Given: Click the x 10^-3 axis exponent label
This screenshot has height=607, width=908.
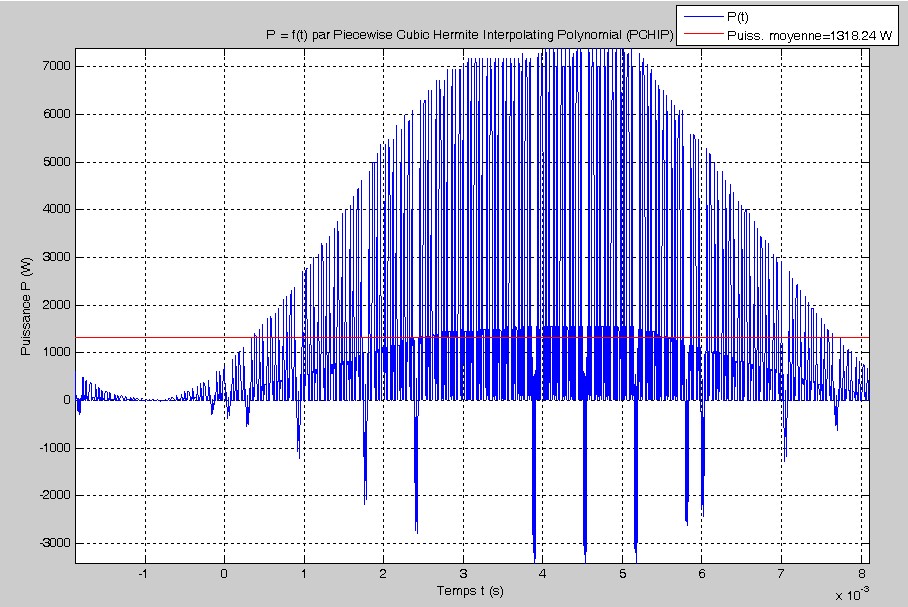Looking at the screenshot, I should [x=852, y=594].
